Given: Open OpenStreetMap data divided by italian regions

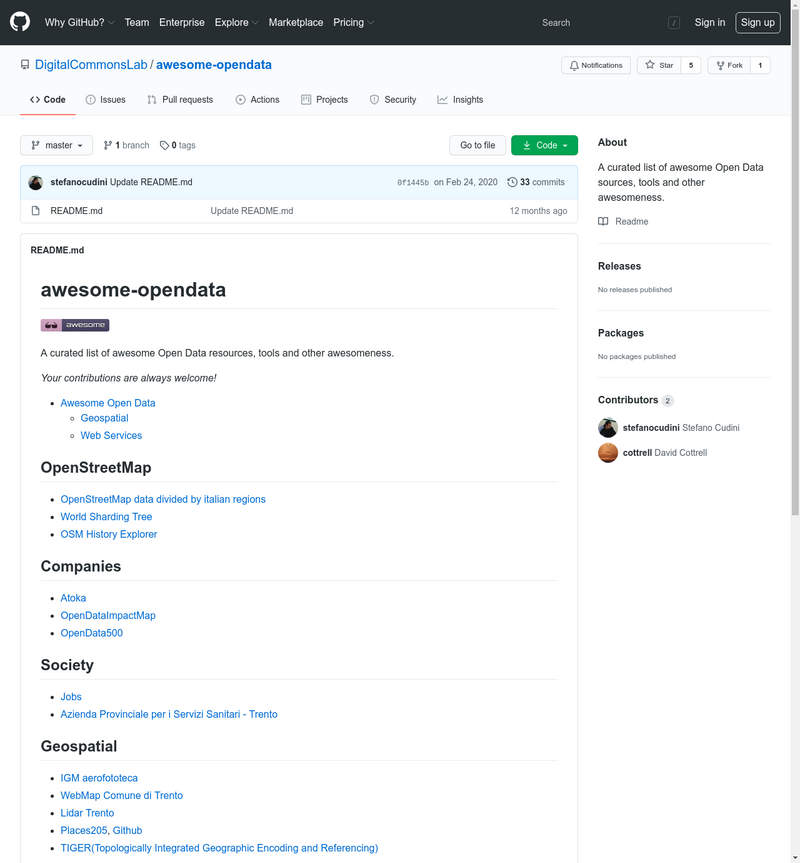Looking at the screenshot, I should coord(163,499).
